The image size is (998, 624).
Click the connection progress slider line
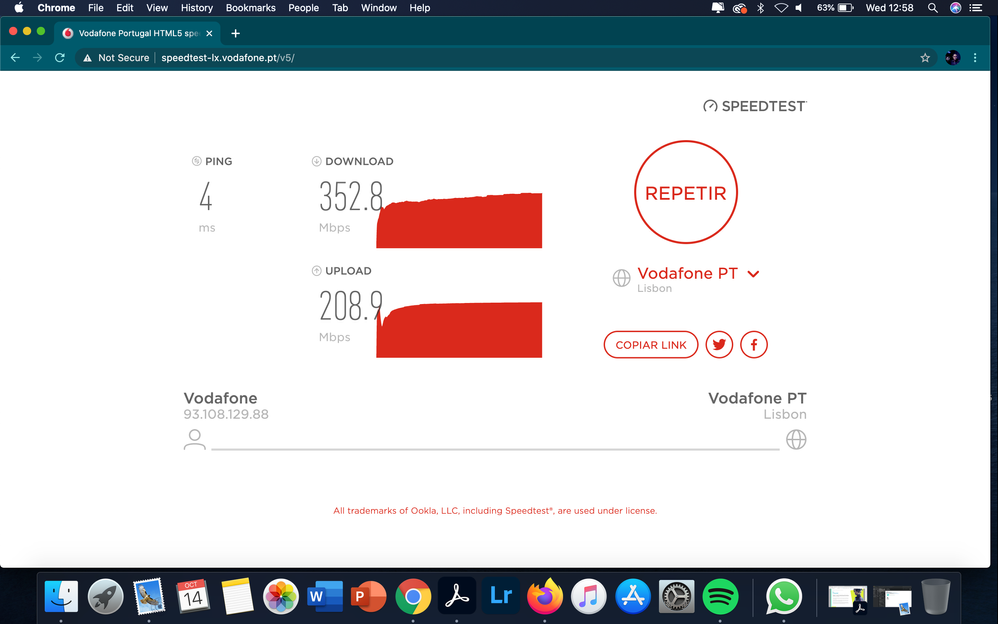pos(495,444)
